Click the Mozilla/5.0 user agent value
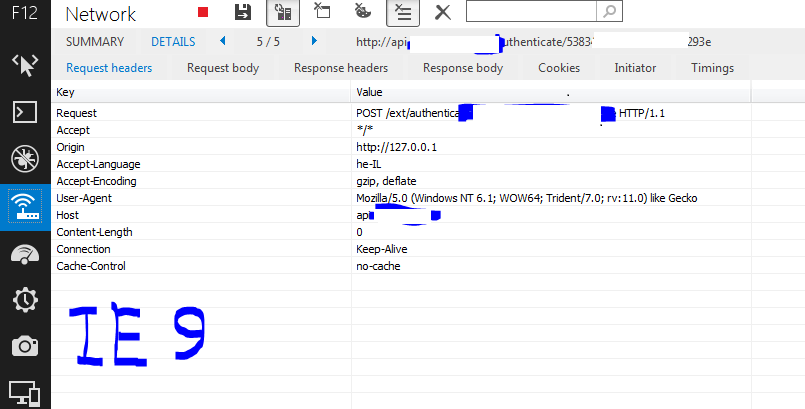805x409 pixels. coord(527,198)
